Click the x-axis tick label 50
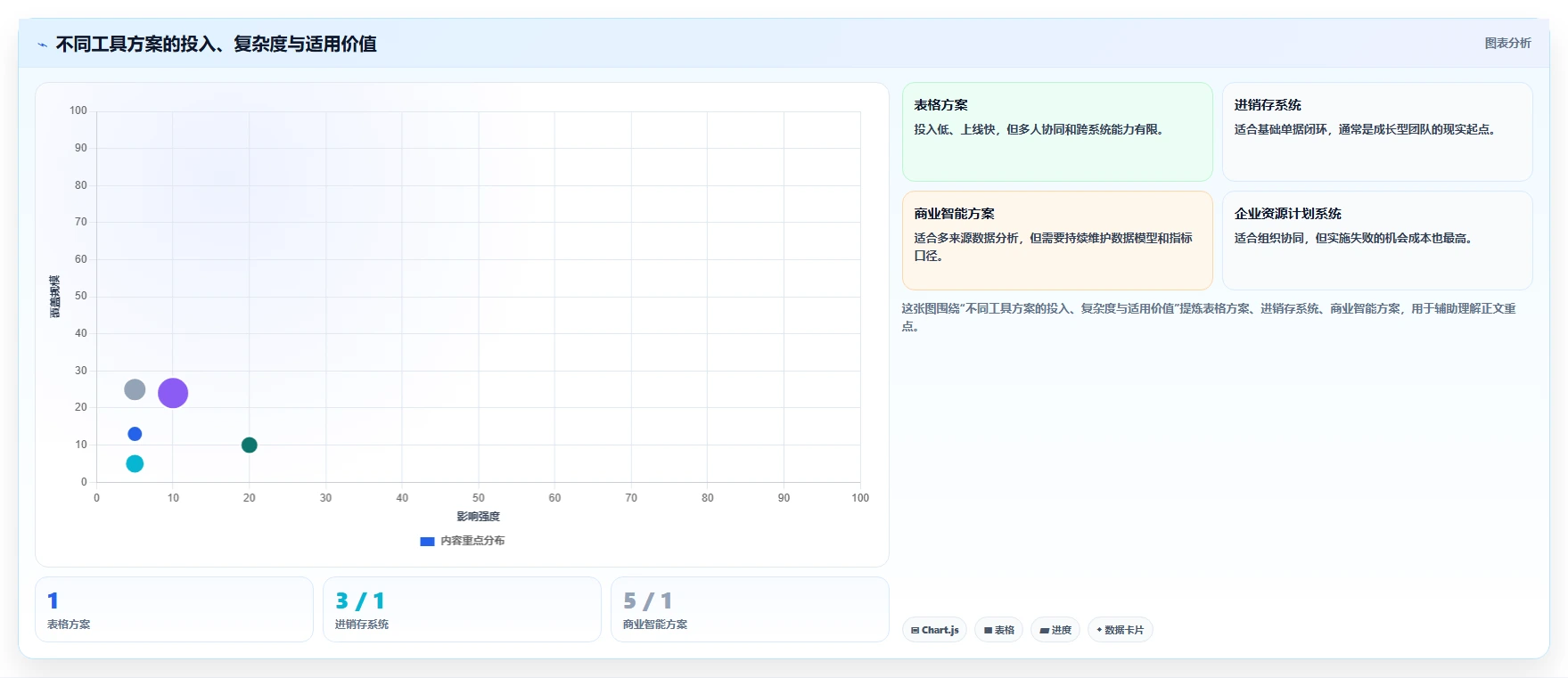The image size is (1568, 678). click(x=479, y=498)
